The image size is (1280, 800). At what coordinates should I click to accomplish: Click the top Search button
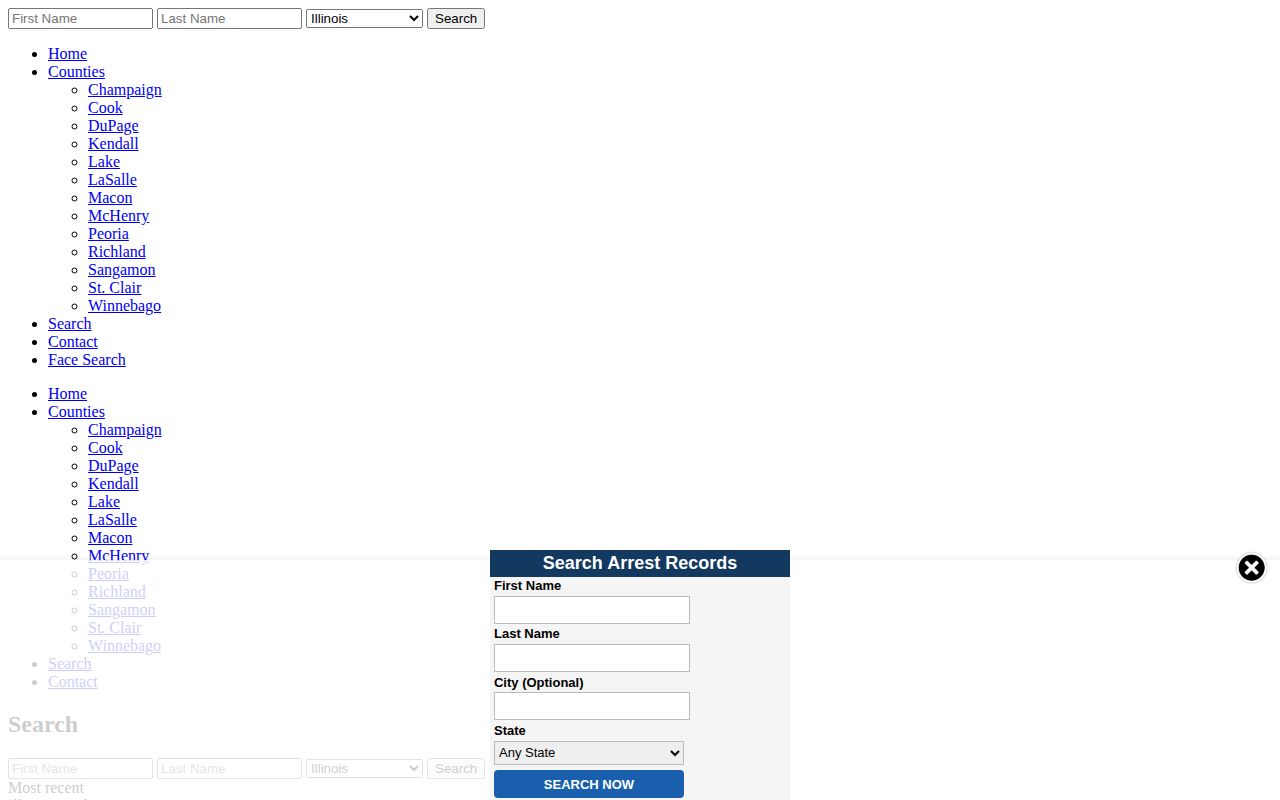coord(456,18)
